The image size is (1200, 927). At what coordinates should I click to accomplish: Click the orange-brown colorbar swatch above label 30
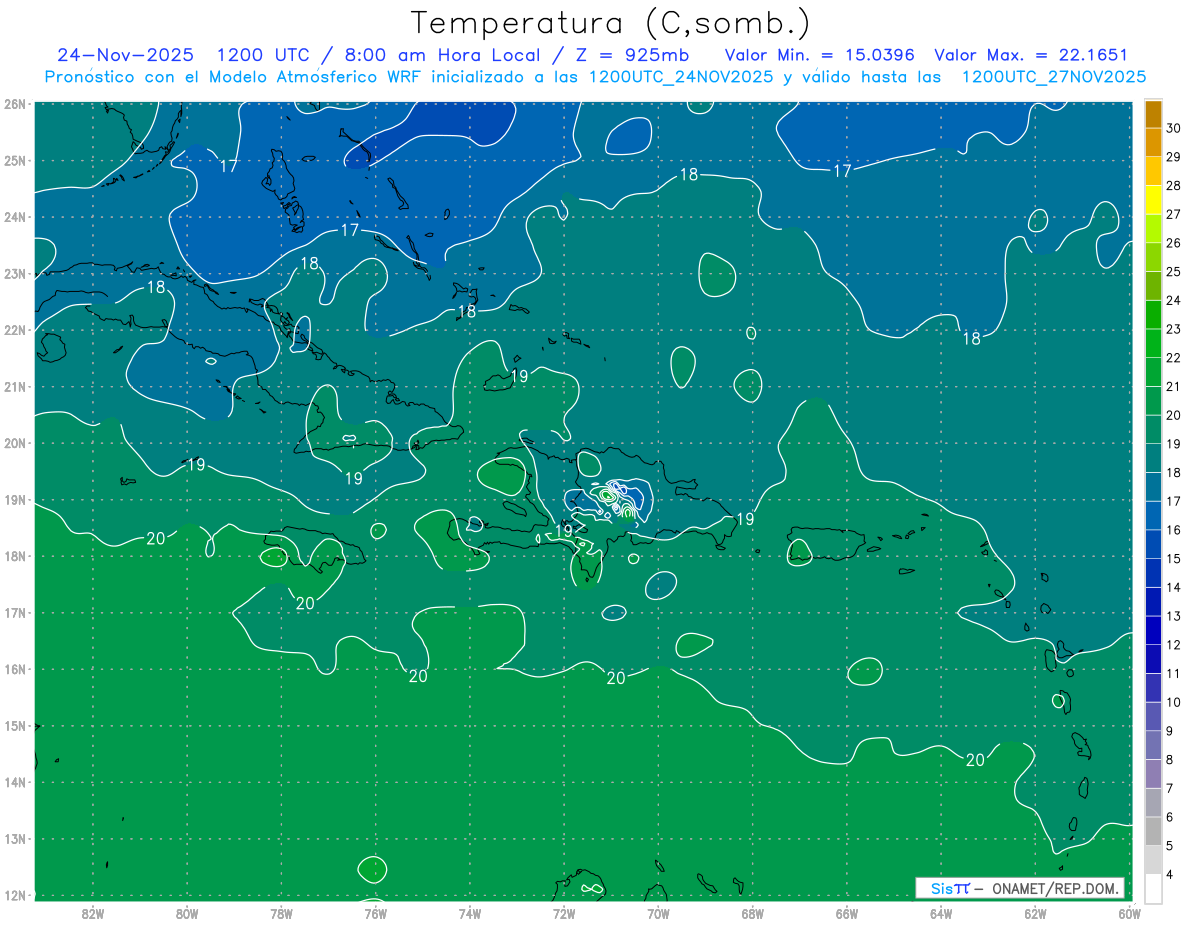point(1153,114)
